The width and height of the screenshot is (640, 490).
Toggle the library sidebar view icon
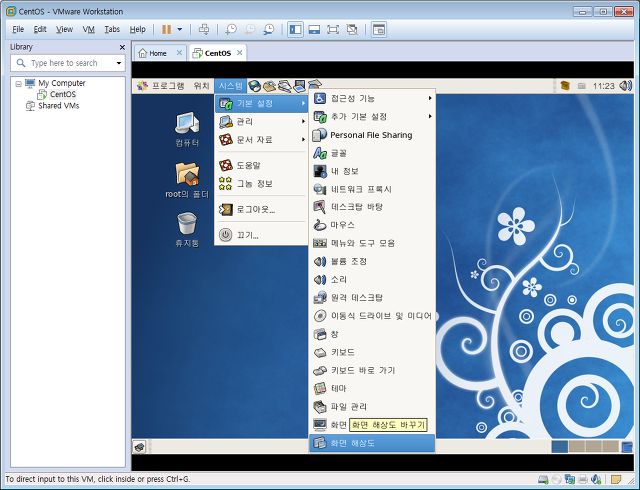(295, 29)
